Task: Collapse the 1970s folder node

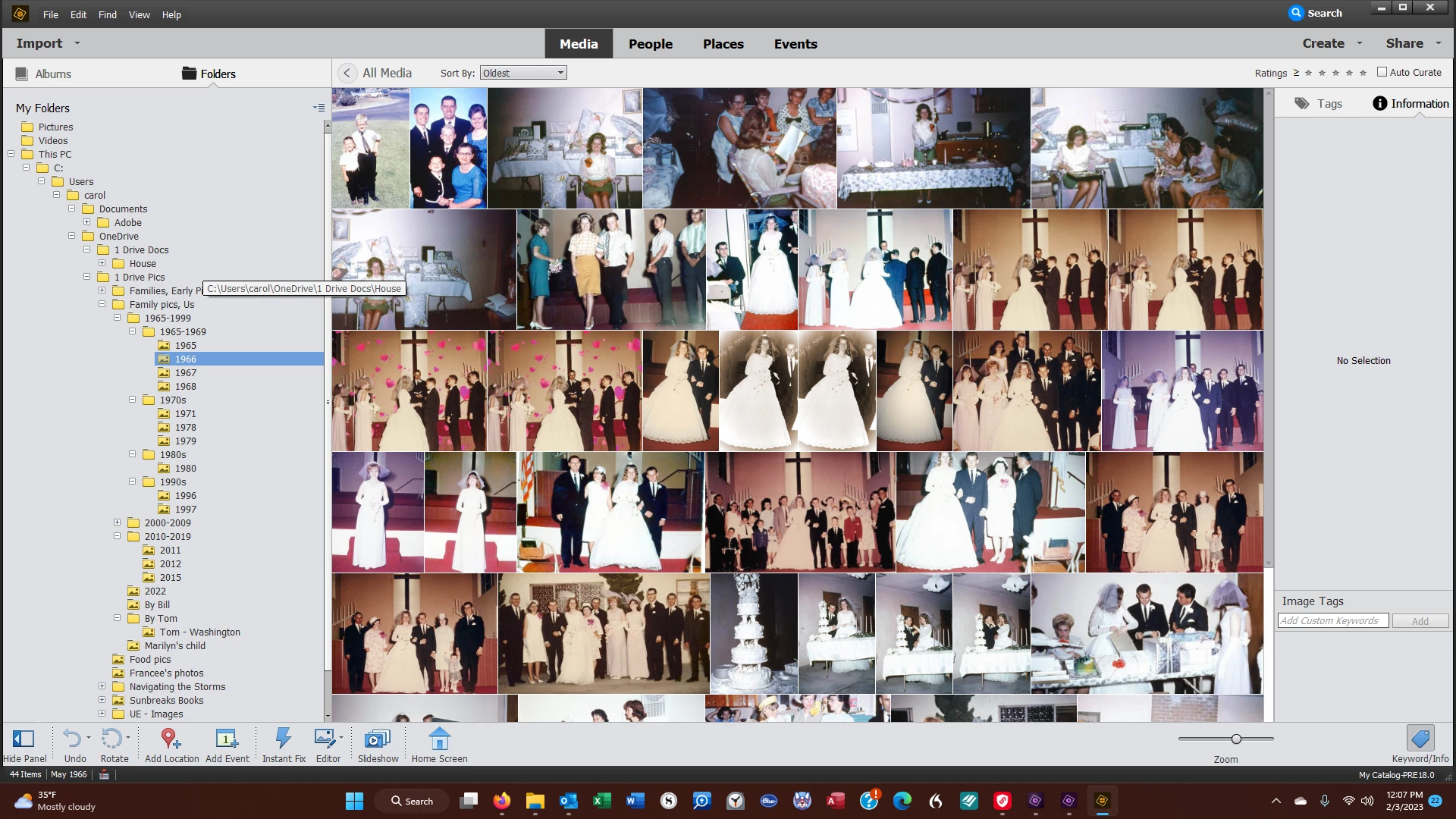Action: pos(132,400)
